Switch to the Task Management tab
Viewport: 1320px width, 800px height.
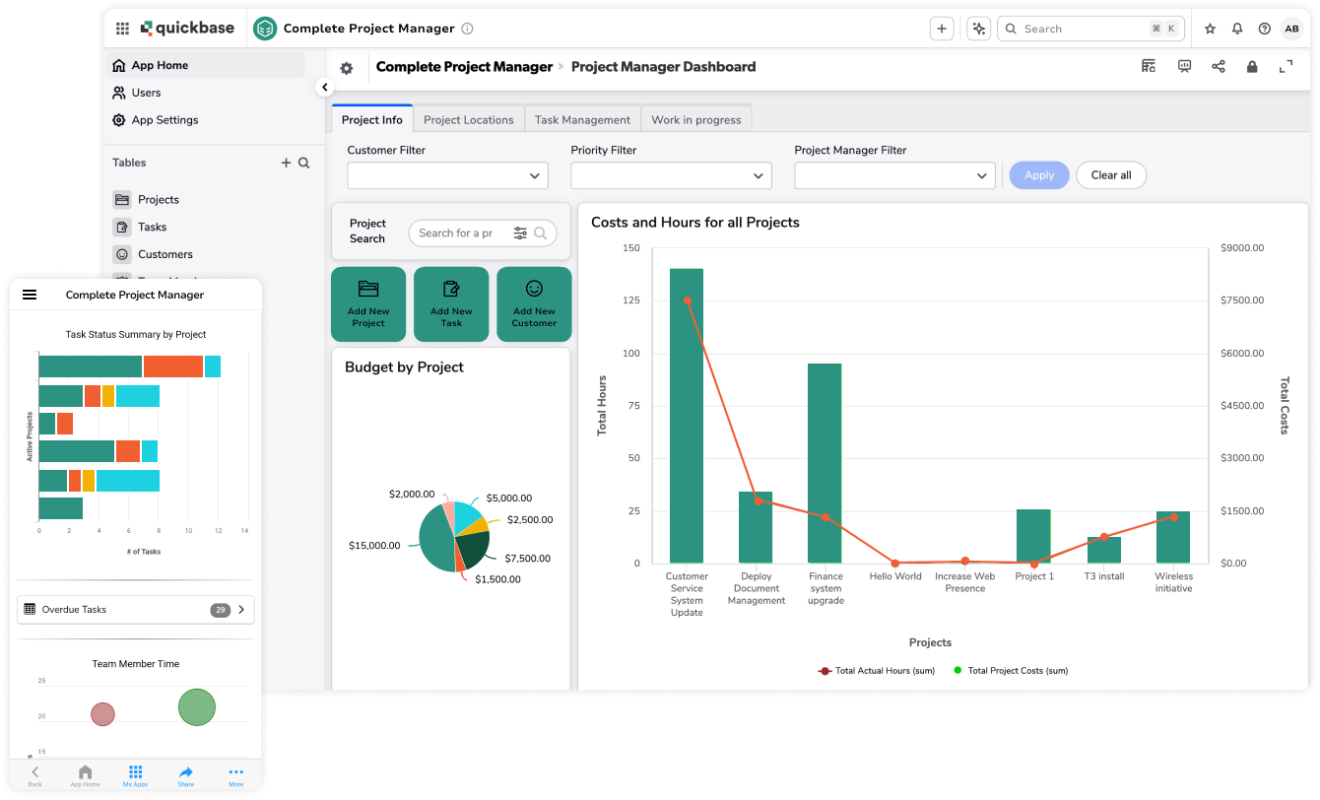click(582, 119)
